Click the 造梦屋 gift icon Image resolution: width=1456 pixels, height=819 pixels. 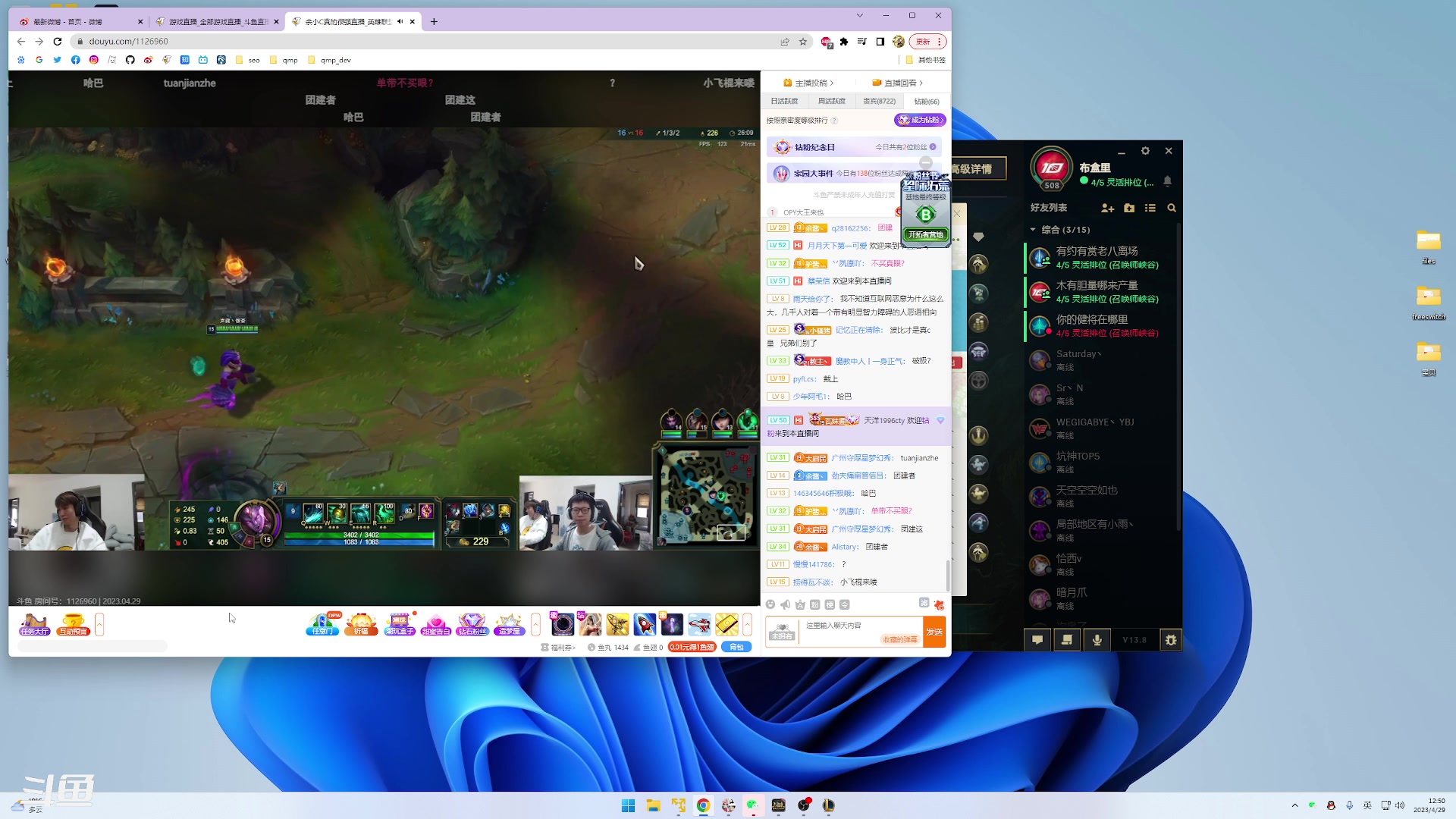(x=509, y=624)
